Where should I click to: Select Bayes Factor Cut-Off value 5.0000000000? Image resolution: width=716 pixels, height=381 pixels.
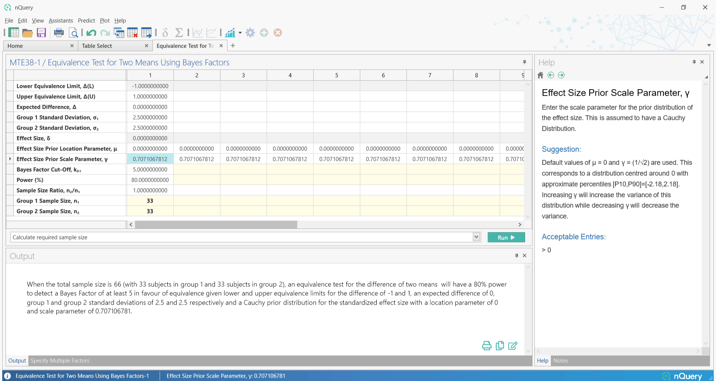tap(150, 169)
